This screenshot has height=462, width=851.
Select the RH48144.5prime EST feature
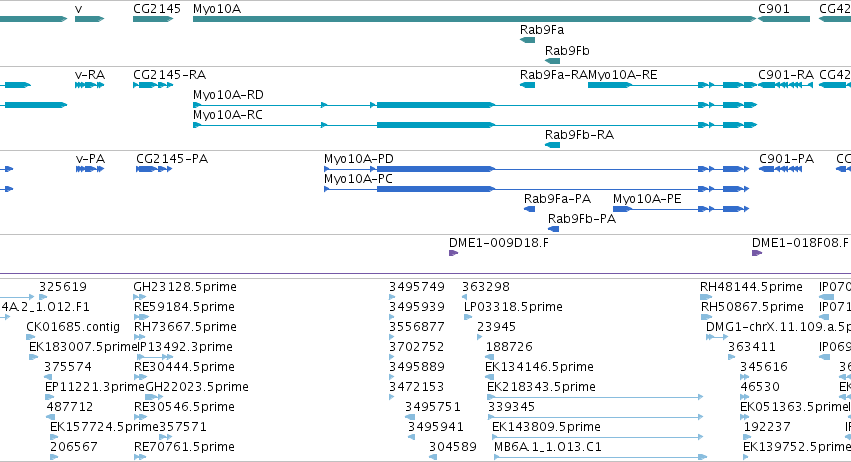pos(706,297)
